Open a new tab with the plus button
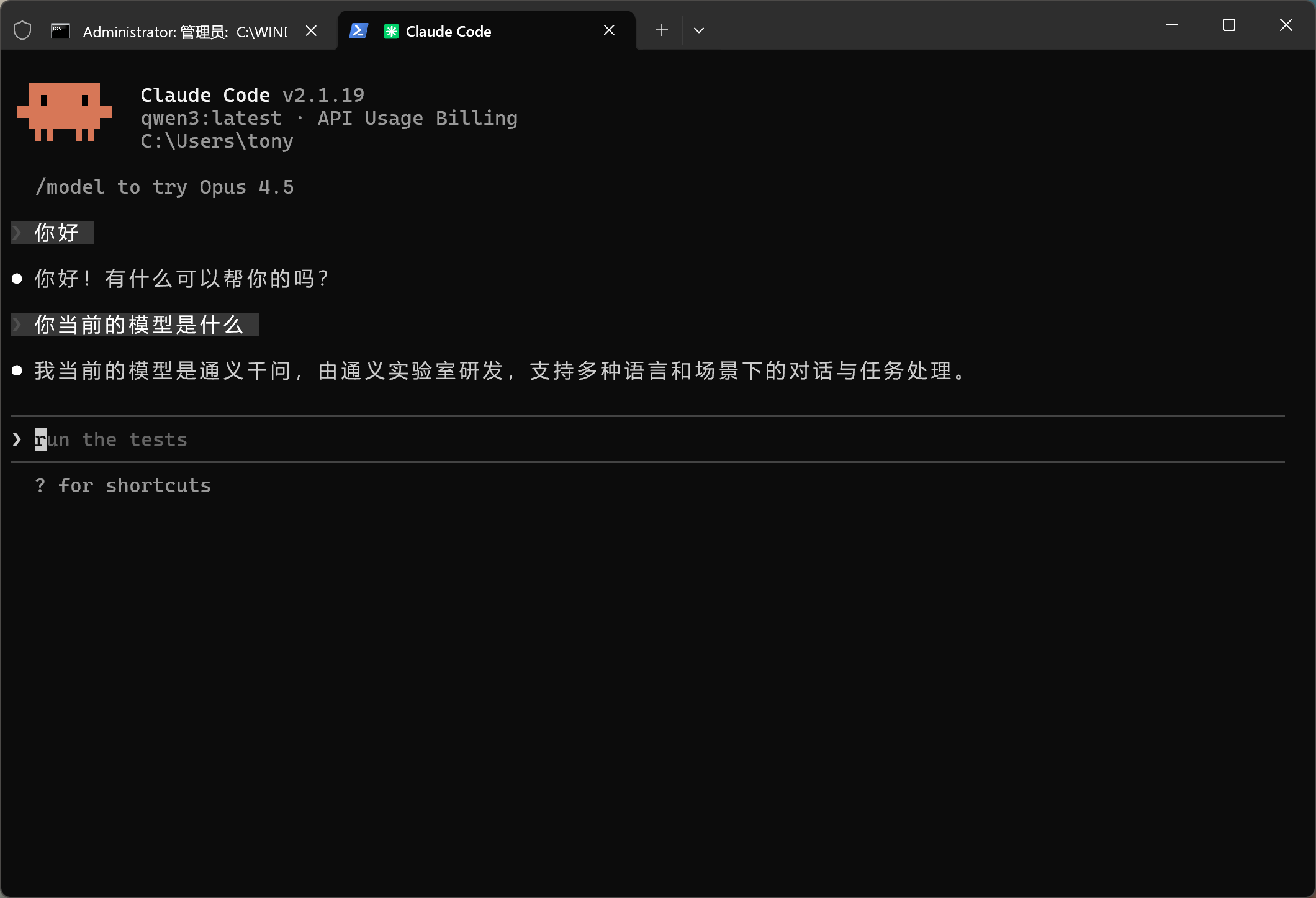The image size is (1316, 898). [x=661, y=30]
